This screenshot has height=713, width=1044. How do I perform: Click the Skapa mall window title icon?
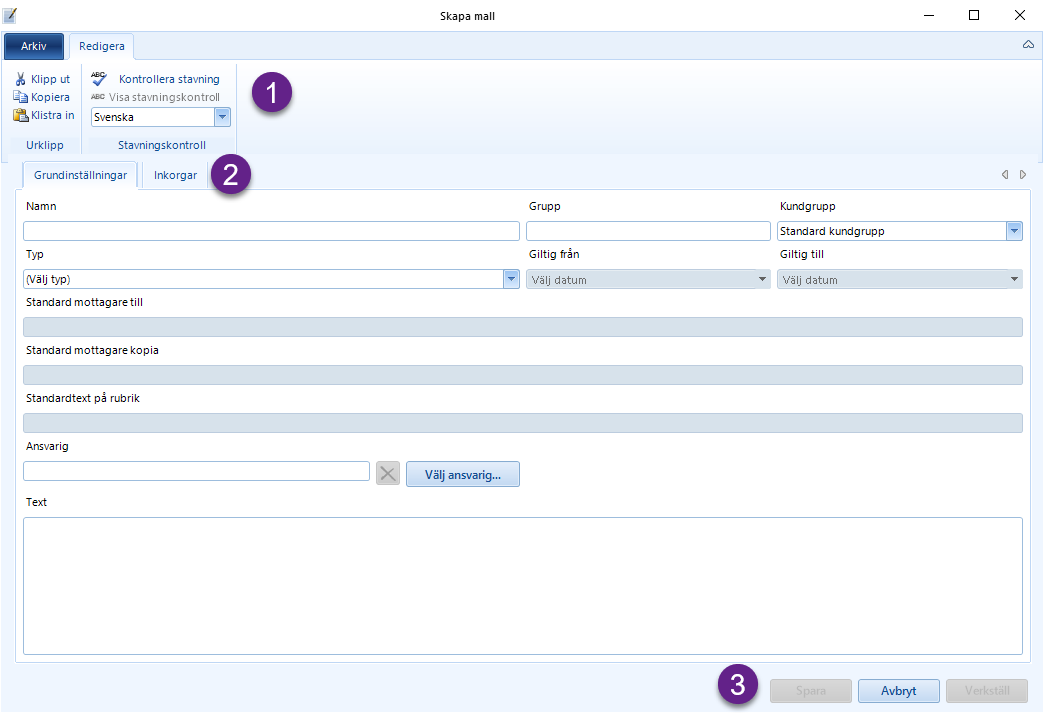pos(10,15)
